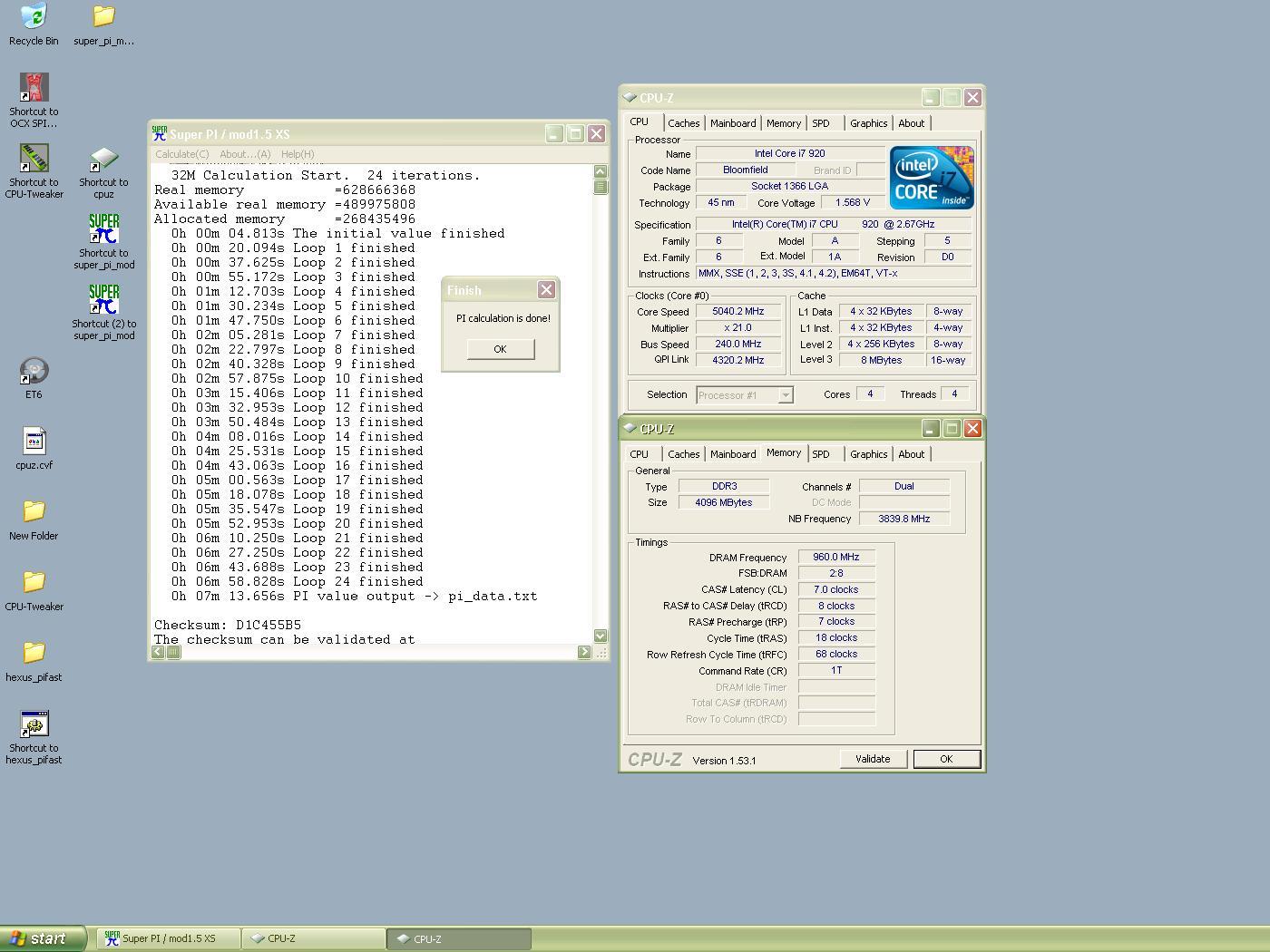The height and width of the screenshot is (952, 1270).
Task: Open Caches tab in lower CPU-Z window
Action: 684,454
